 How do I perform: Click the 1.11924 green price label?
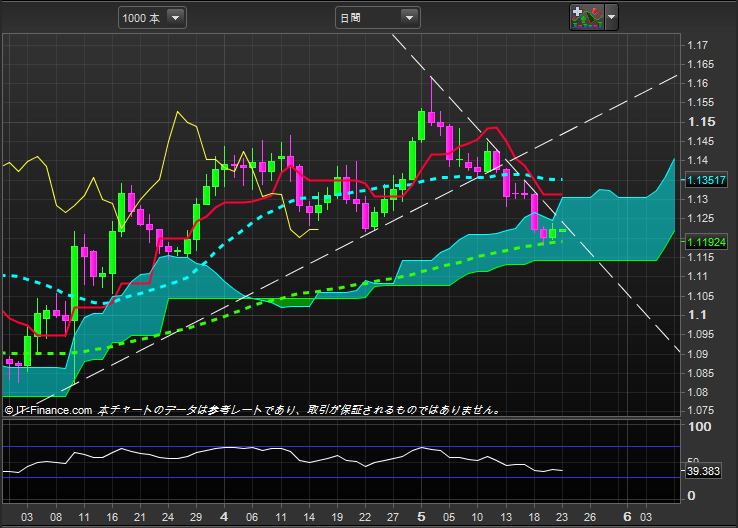706,242
